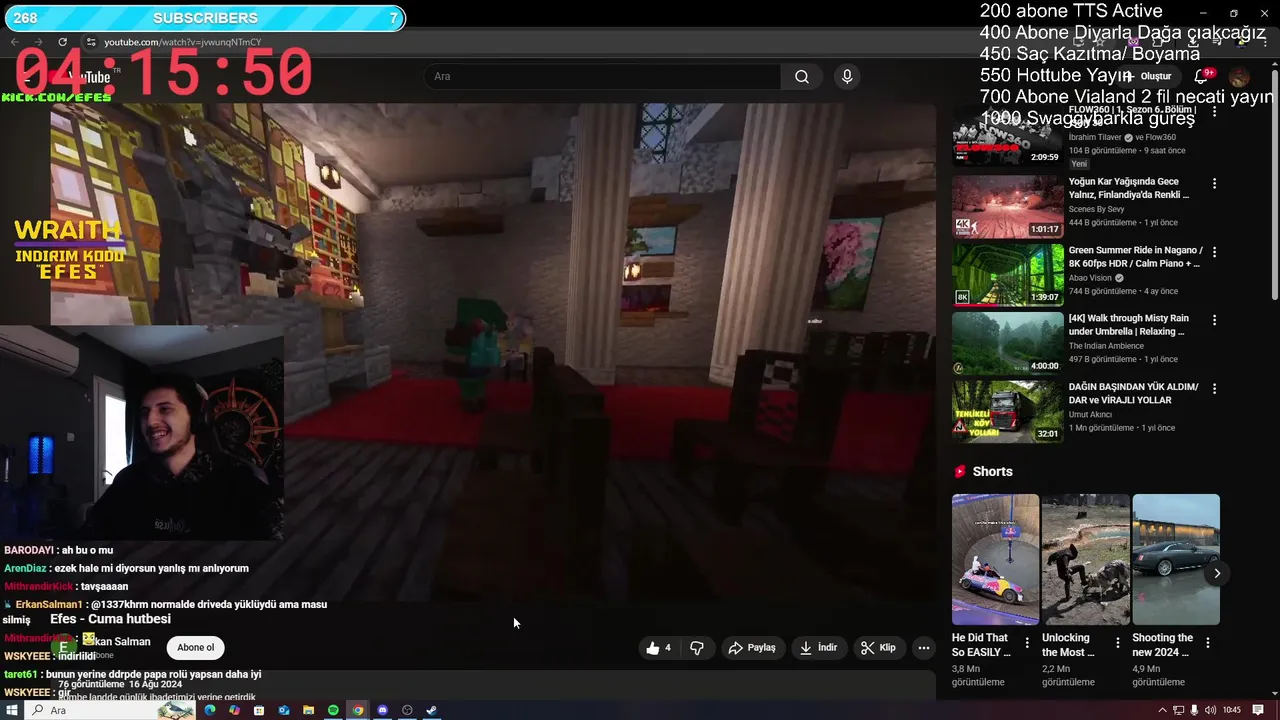Share the video via Paylaş button
This screenshot has height=720, width=1280.
[752, 648]
